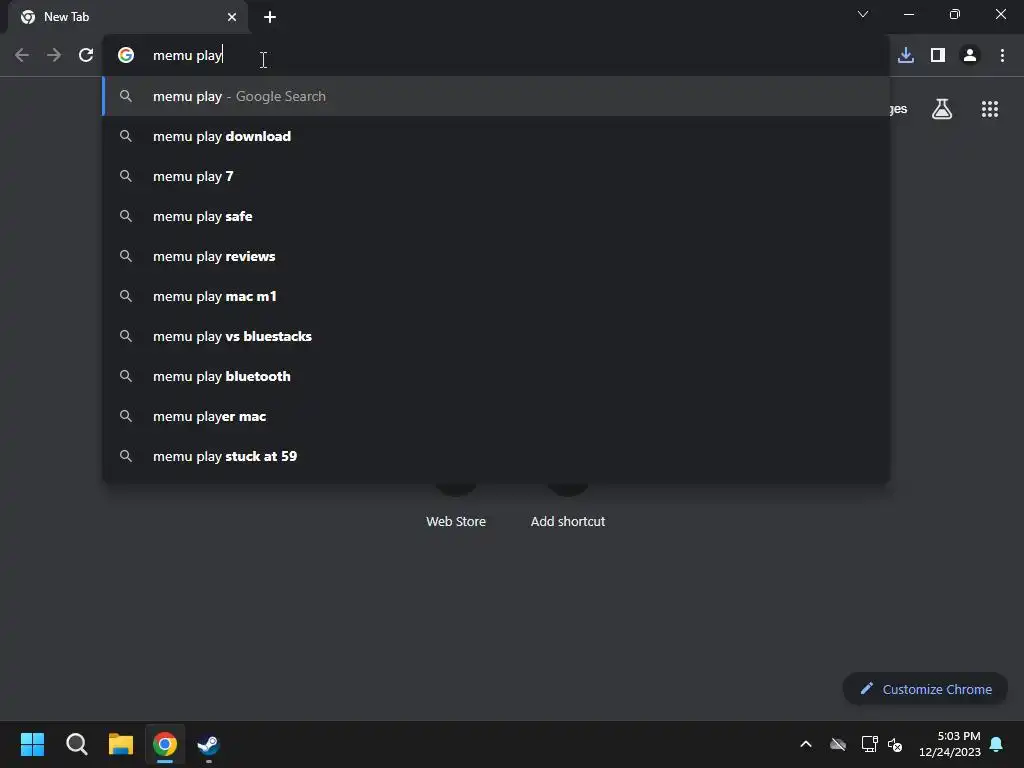Select 'memu play mac m1' suggestion
Screen dimensions: 1024x768
point(496,296)
